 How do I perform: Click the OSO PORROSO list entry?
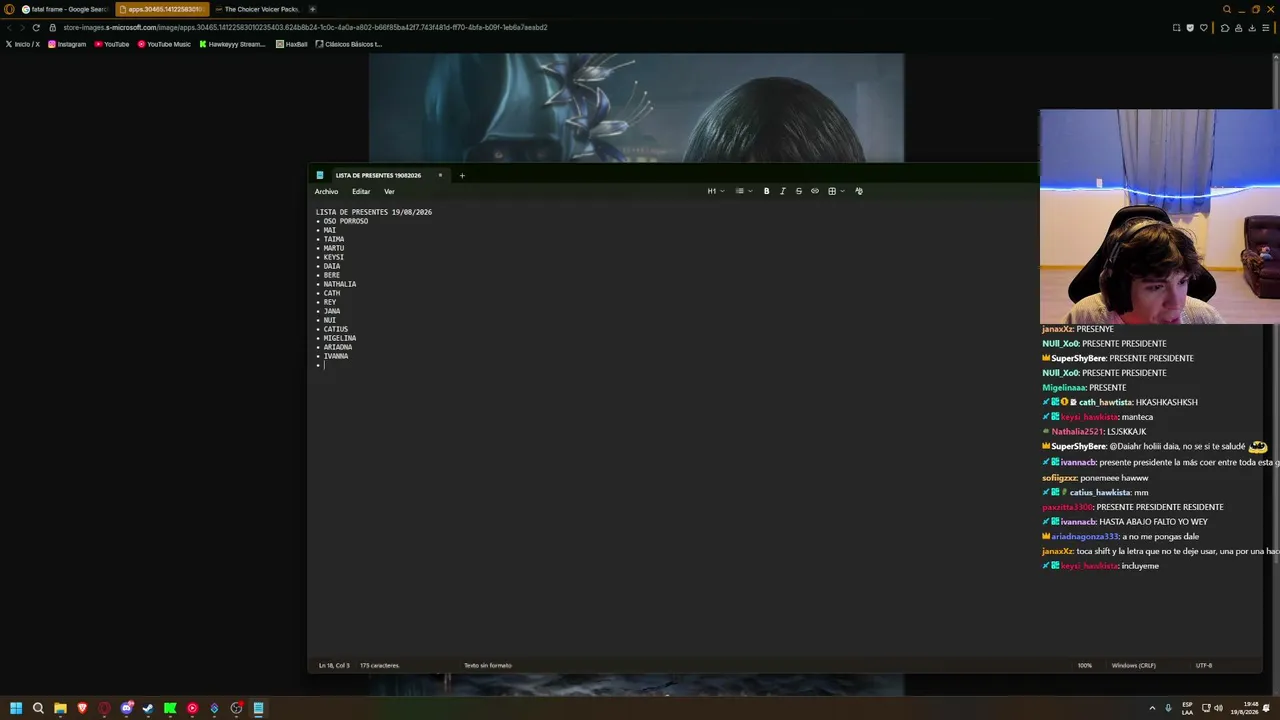[346, 221]
